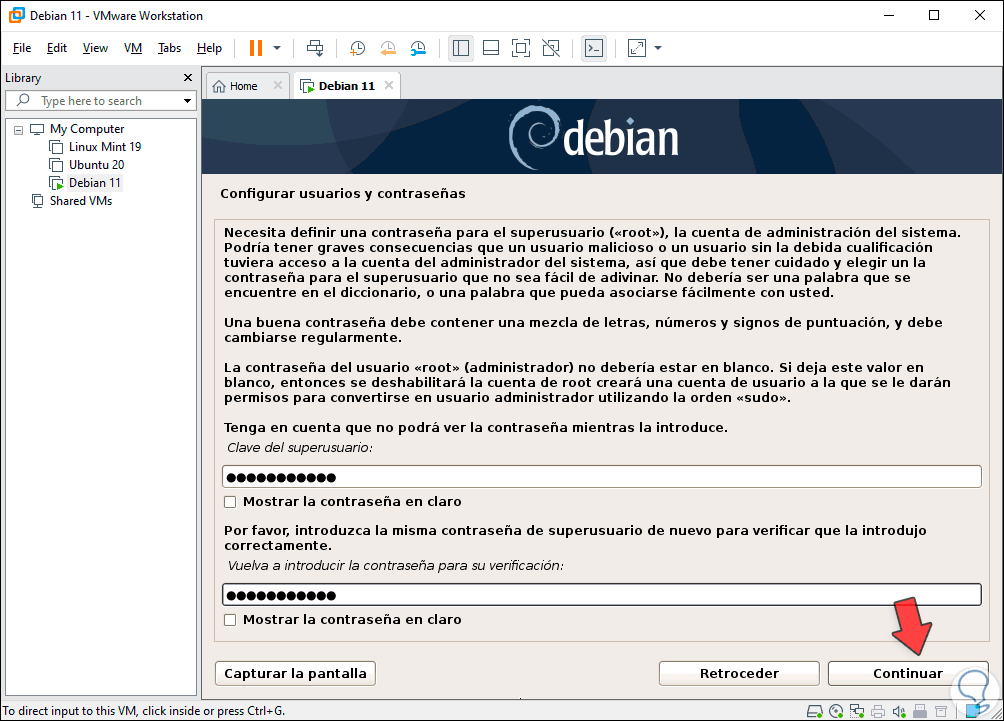
Task: Select Shared VMs in the library
Action: [81, 200]
